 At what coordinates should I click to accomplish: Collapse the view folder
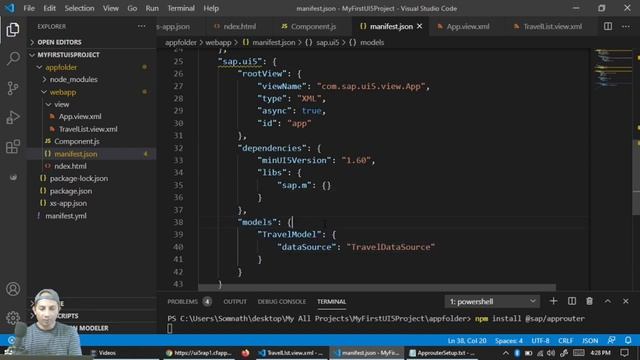92,104
